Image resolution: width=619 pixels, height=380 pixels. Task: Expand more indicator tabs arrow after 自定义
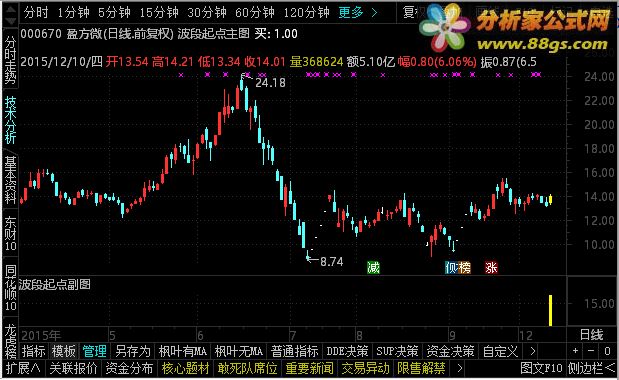[532, 351]
